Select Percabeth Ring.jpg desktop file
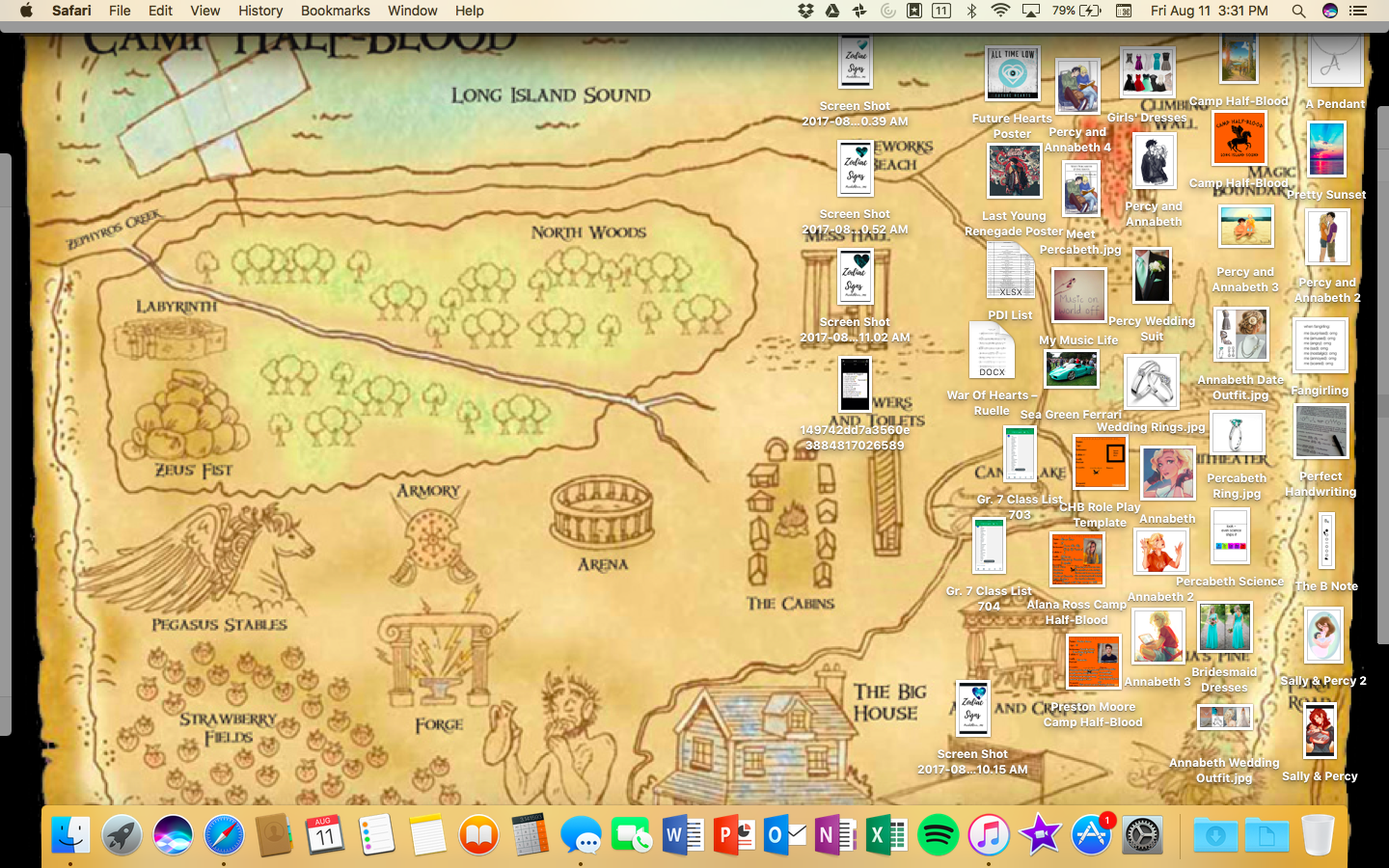The height and width of the screenshot is (868, 1389). coord(1237,433)
